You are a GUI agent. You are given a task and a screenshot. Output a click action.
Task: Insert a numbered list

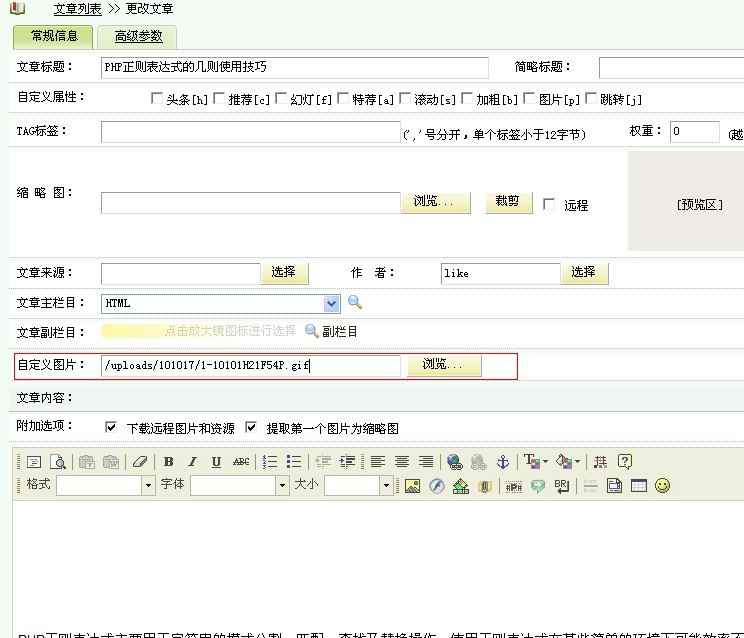(x=270, y=462)
